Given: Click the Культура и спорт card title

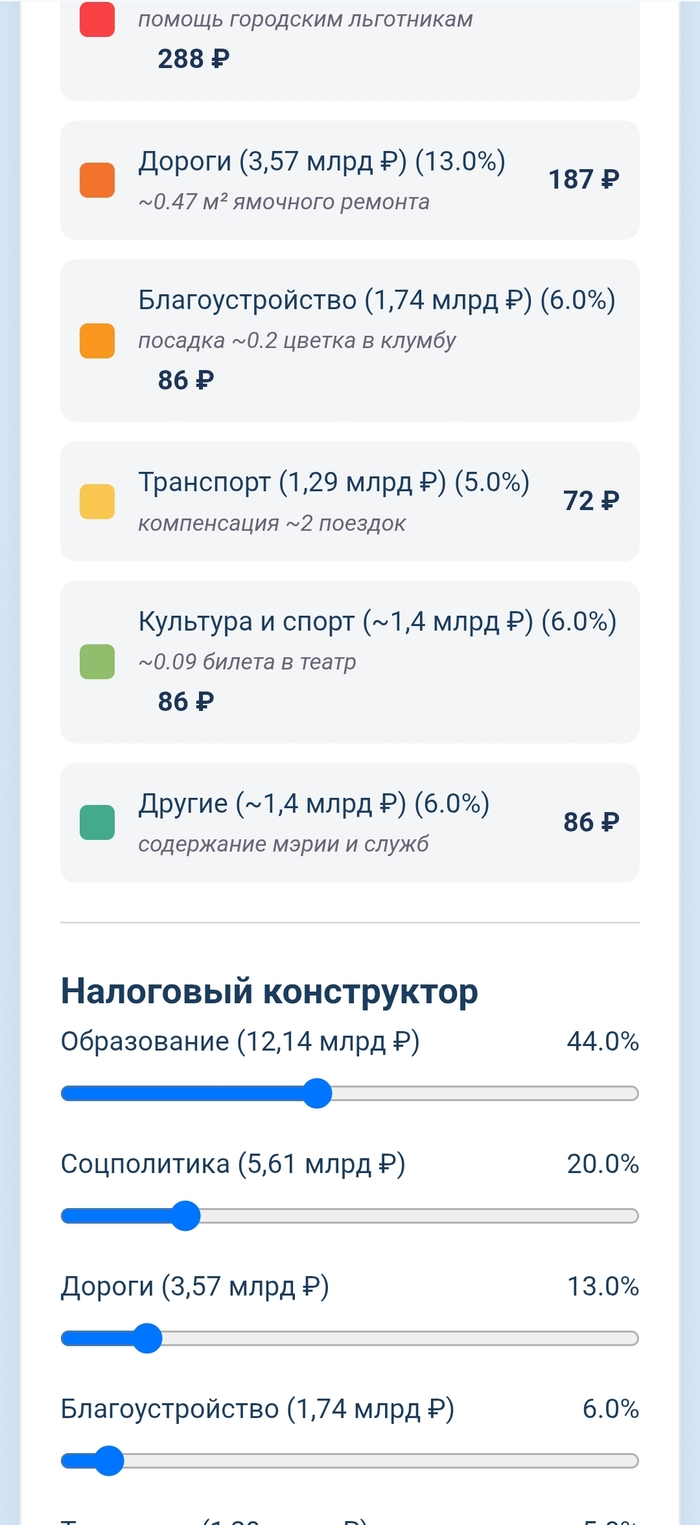Looking at the screenshot, I should click(377, 621).
